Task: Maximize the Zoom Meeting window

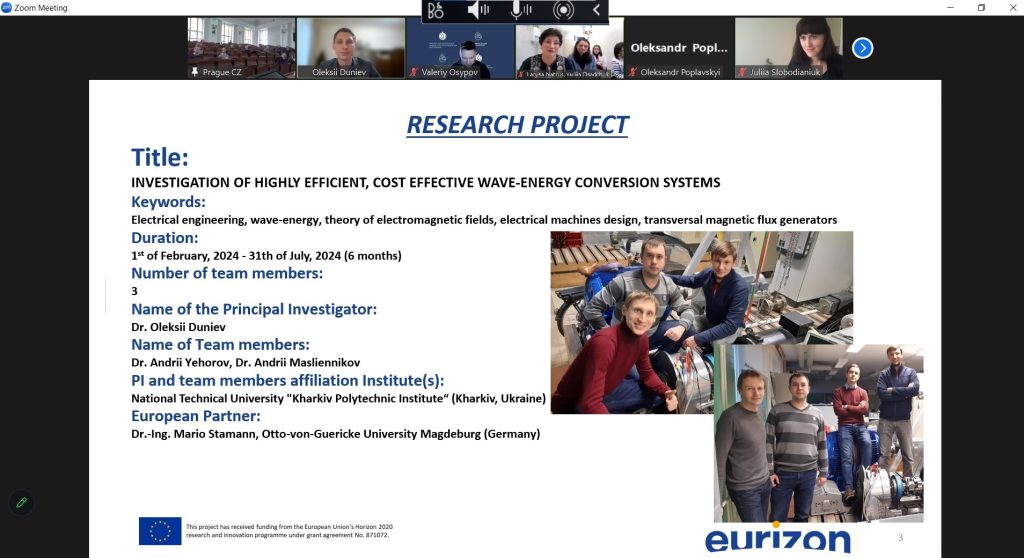Action: click(x=981, y=7)
